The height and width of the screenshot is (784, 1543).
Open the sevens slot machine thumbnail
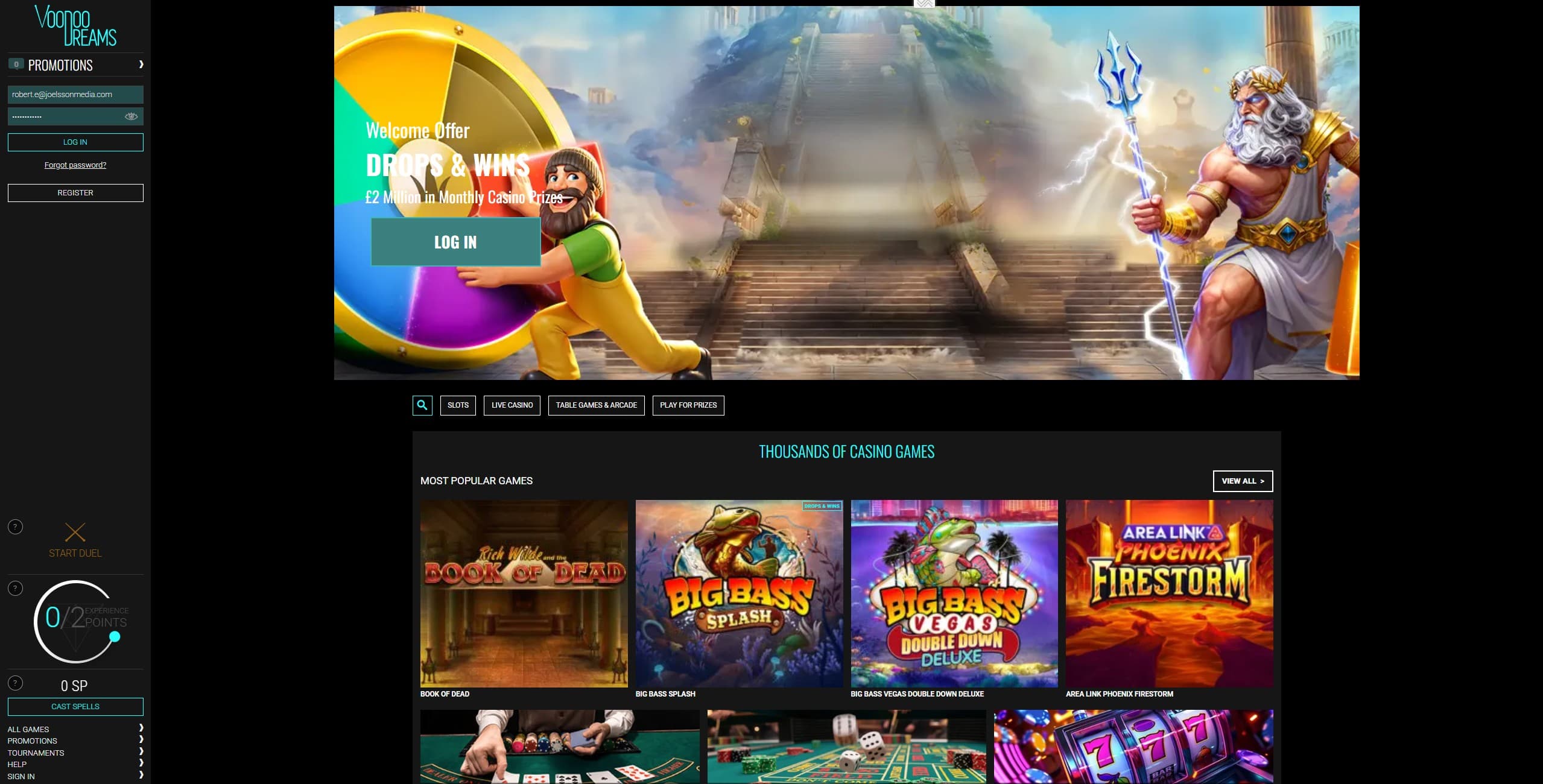coord(1133,747)
